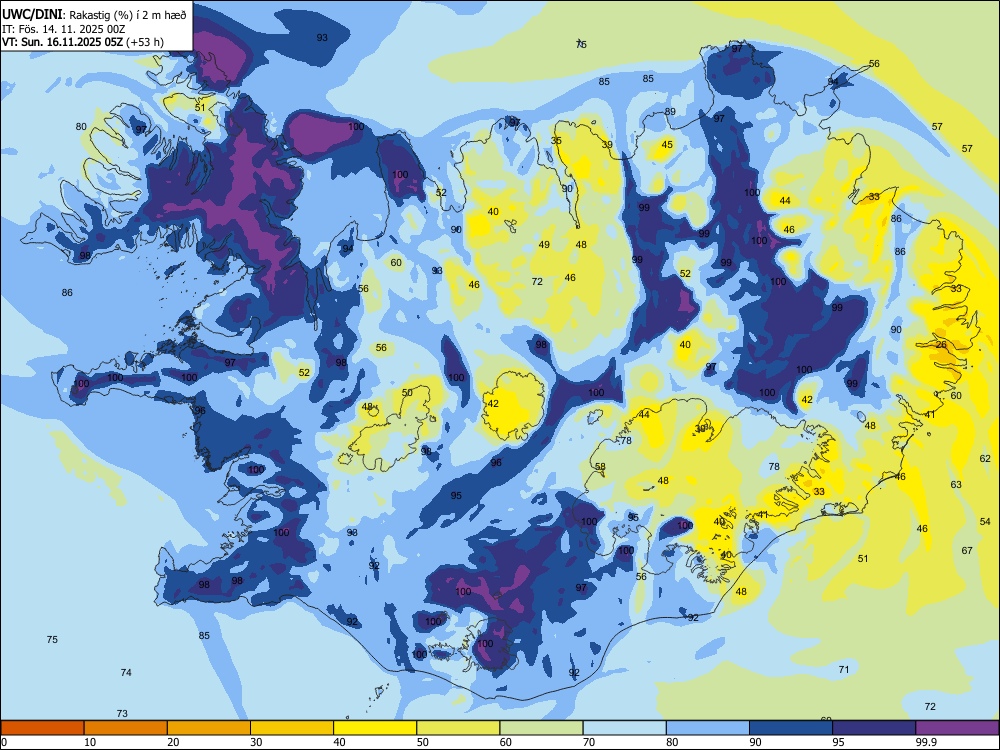
Task: Click the 'VT: Sun. 16.11.2025 05Z' line
Action: tap(63, 42)
